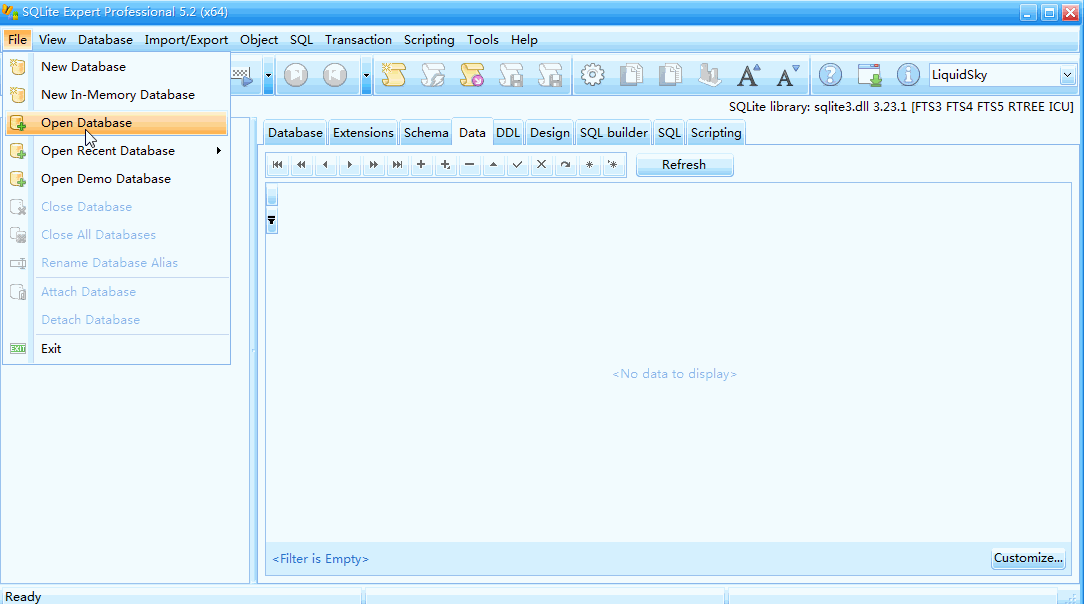Click Goto bookmark asterisk button

613,164
